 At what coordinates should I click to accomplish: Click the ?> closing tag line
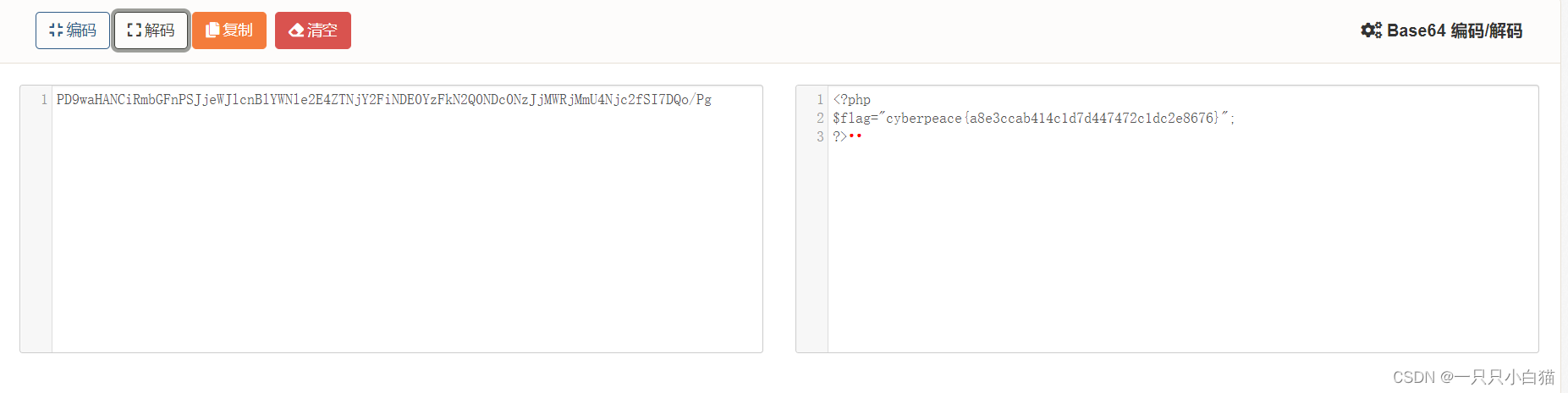pos(847,136)
